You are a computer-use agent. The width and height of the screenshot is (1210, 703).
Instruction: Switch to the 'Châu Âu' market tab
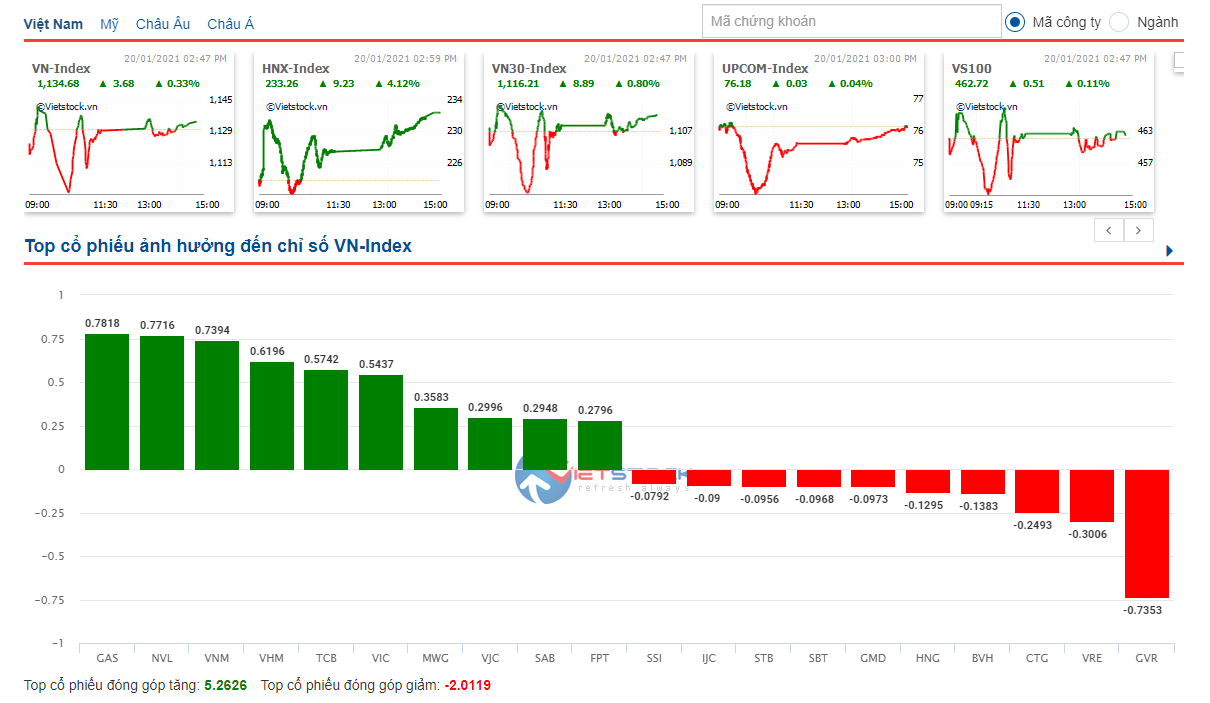pos(163,24)
